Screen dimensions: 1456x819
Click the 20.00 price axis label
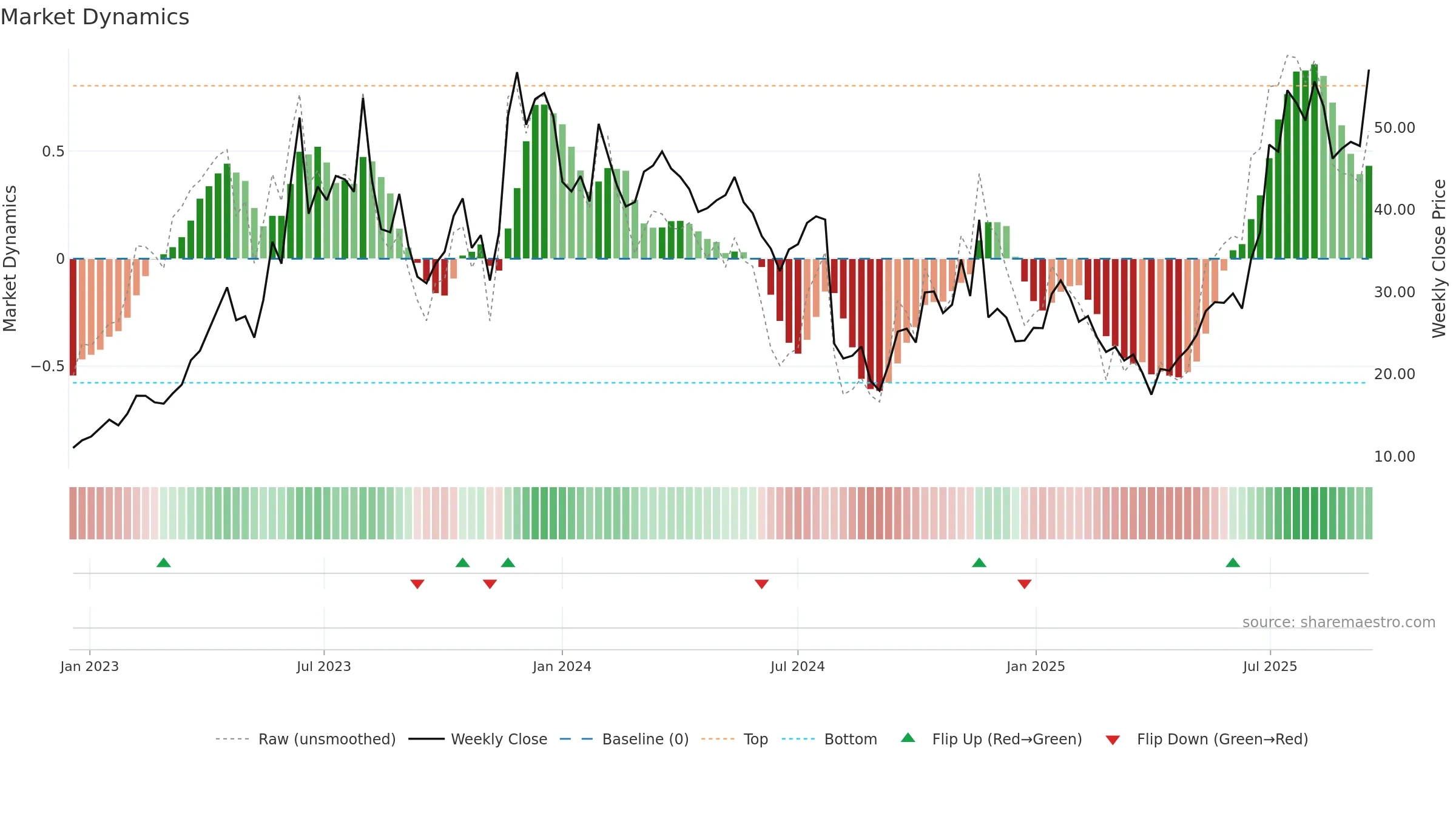point(1395,374)
